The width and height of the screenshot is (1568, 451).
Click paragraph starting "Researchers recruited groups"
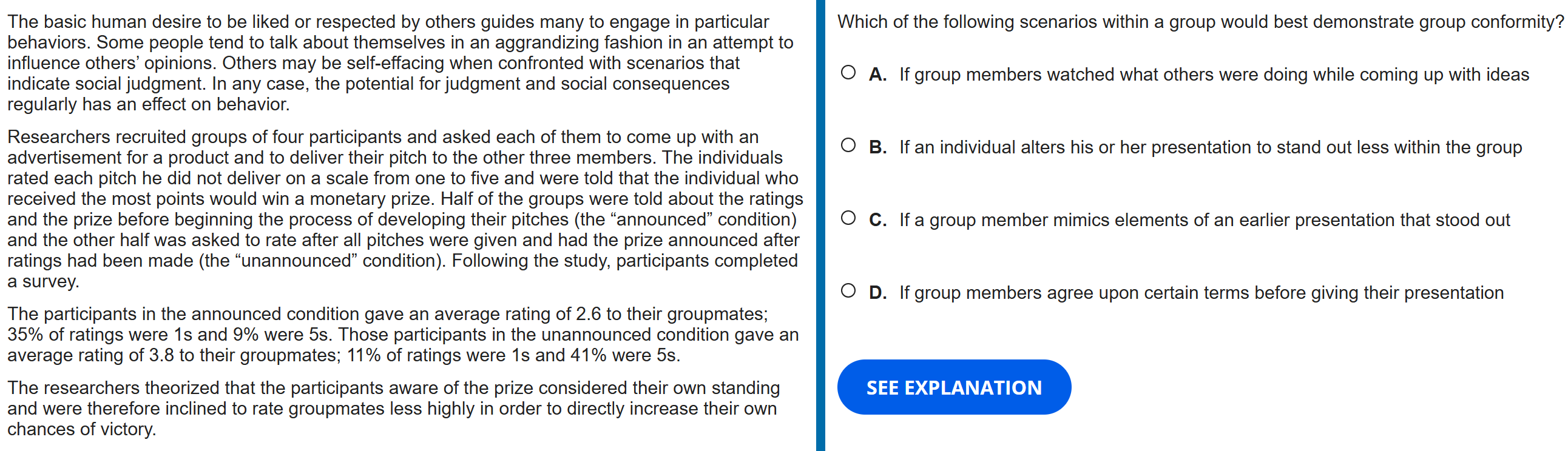pos(405,209)
